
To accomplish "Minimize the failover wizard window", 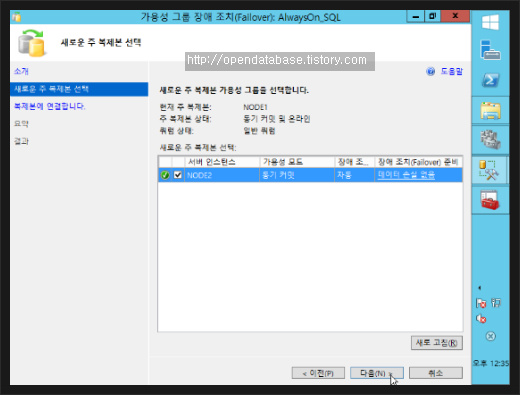I will [415, 16].
